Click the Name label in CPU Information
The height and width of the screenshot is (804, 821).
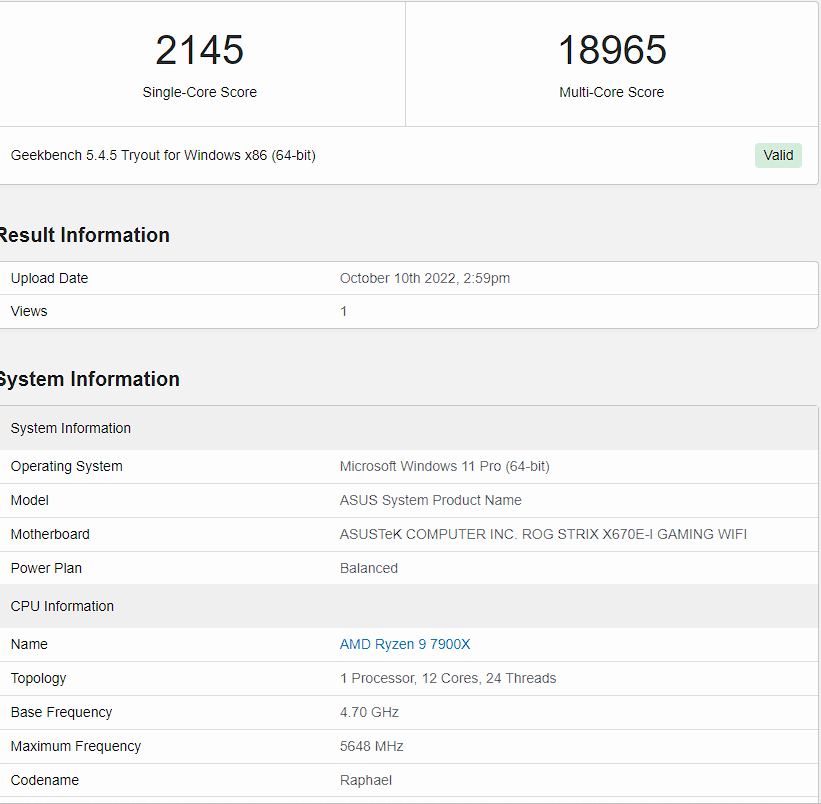click(29, 644)
